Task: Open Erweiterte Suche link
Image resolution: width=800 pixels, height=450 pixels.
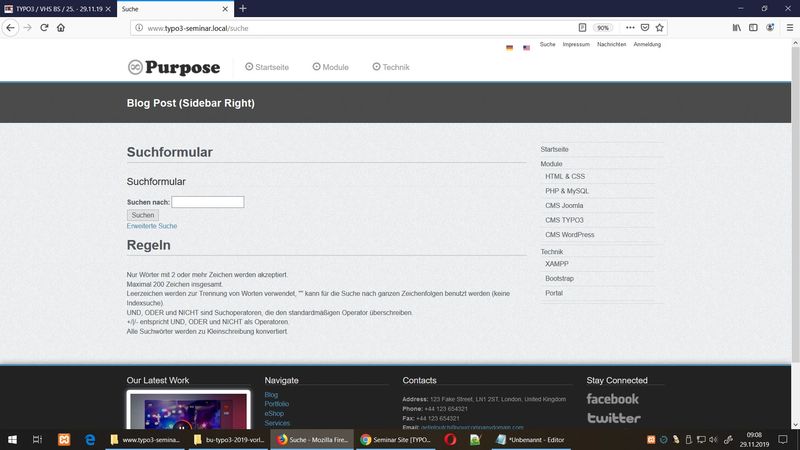Action: (x=152, y=226)
